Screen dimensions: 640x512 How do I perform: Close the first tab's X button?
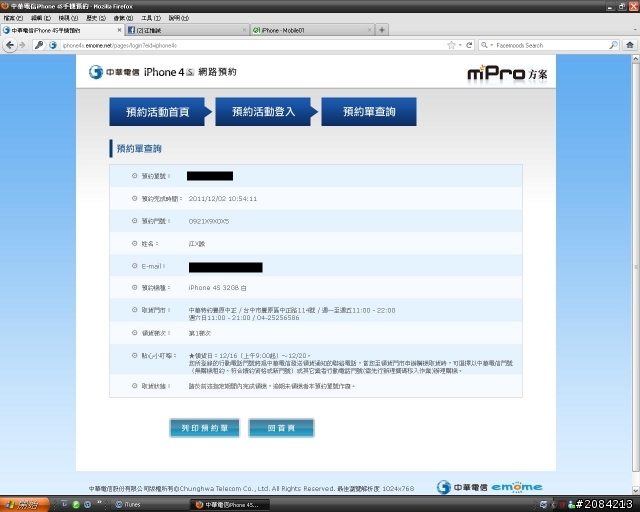[120, 30]
